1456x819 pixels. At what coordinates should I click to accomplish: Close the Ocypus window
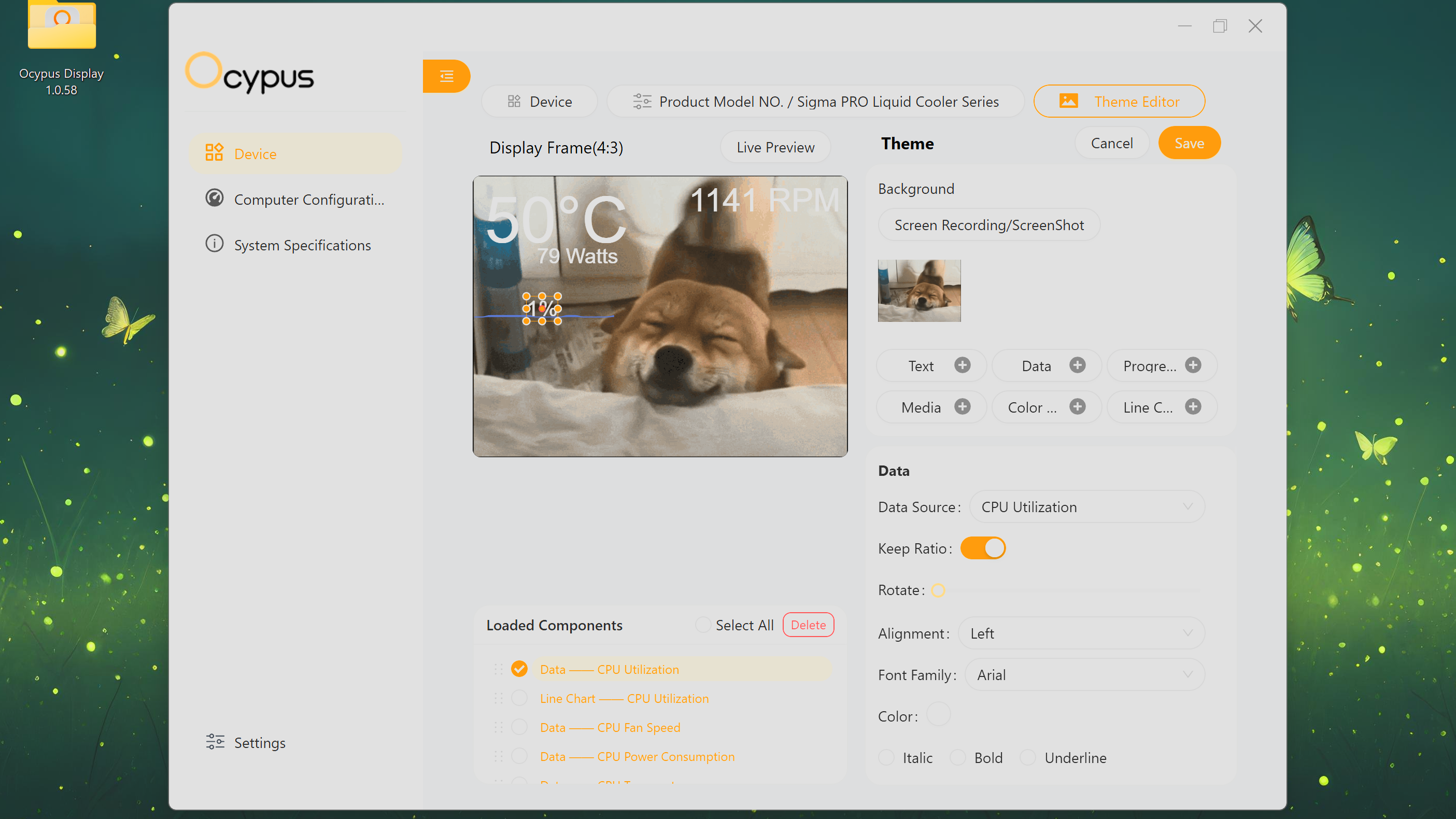[x=1255, y=26]
